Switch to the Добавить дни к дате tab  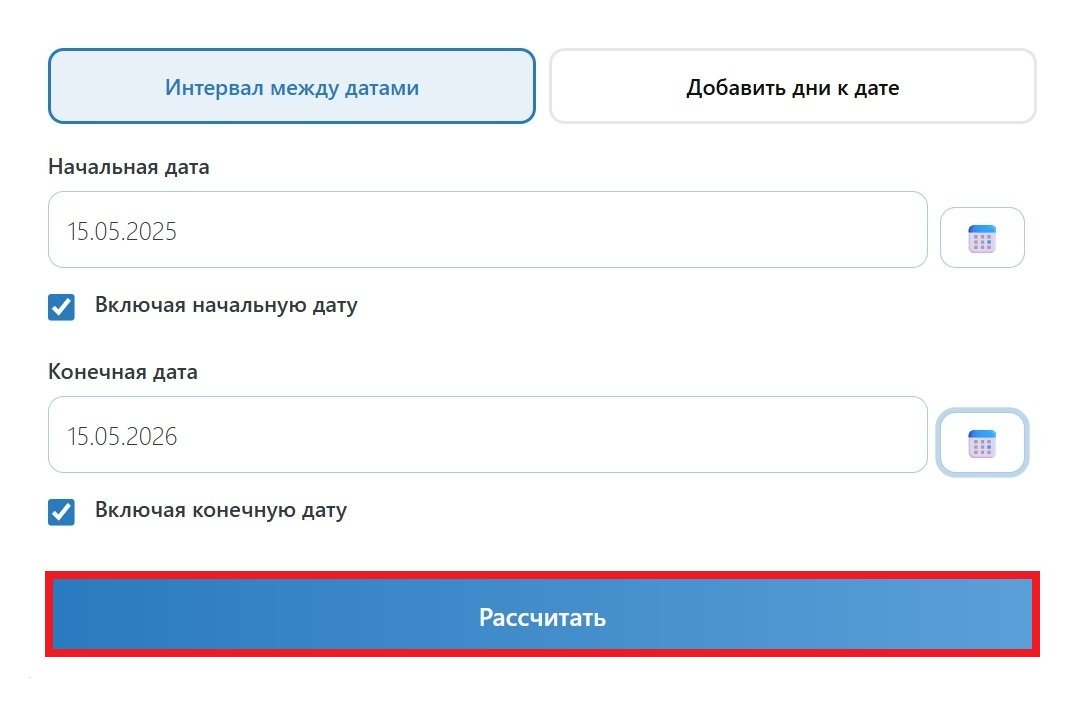(793, 86)
